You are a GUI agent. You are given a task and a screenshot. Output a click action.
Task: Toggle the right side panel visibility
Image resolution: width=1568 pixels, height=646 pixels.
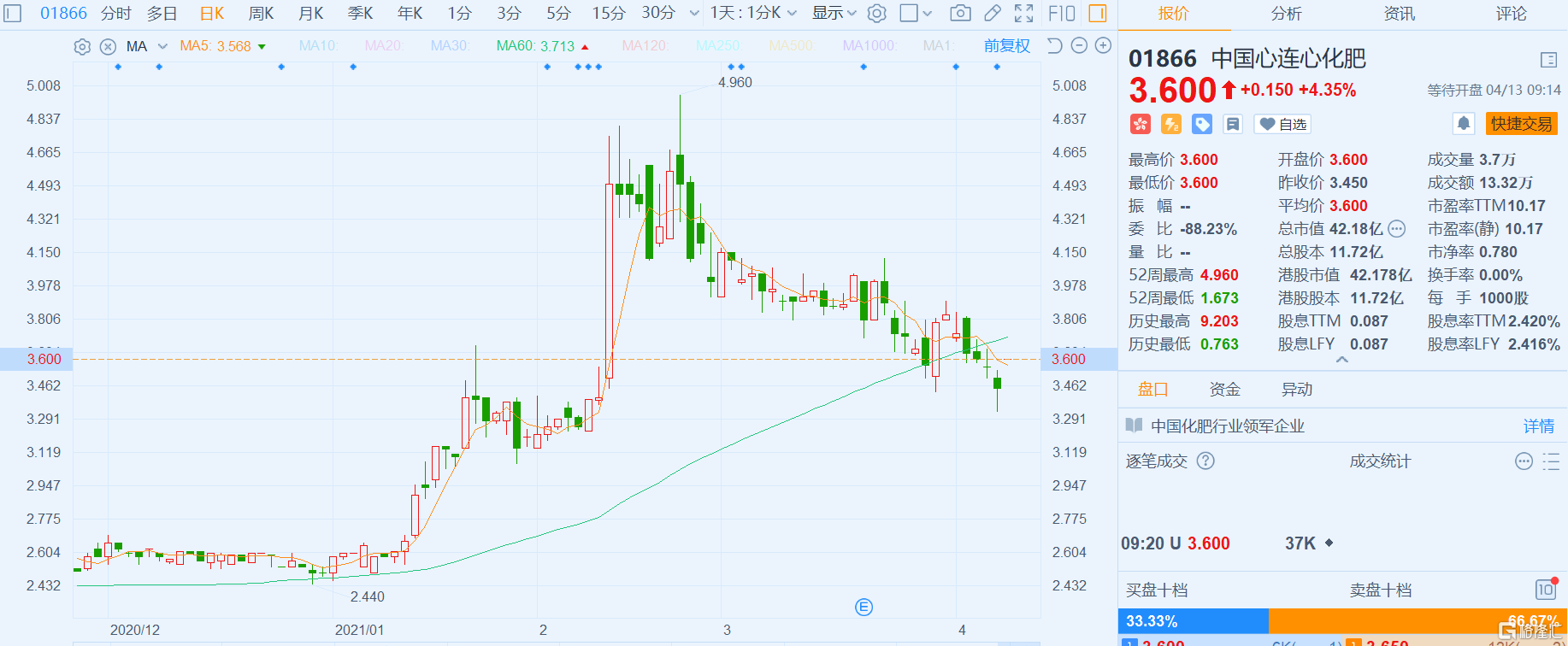point(1098,13)
